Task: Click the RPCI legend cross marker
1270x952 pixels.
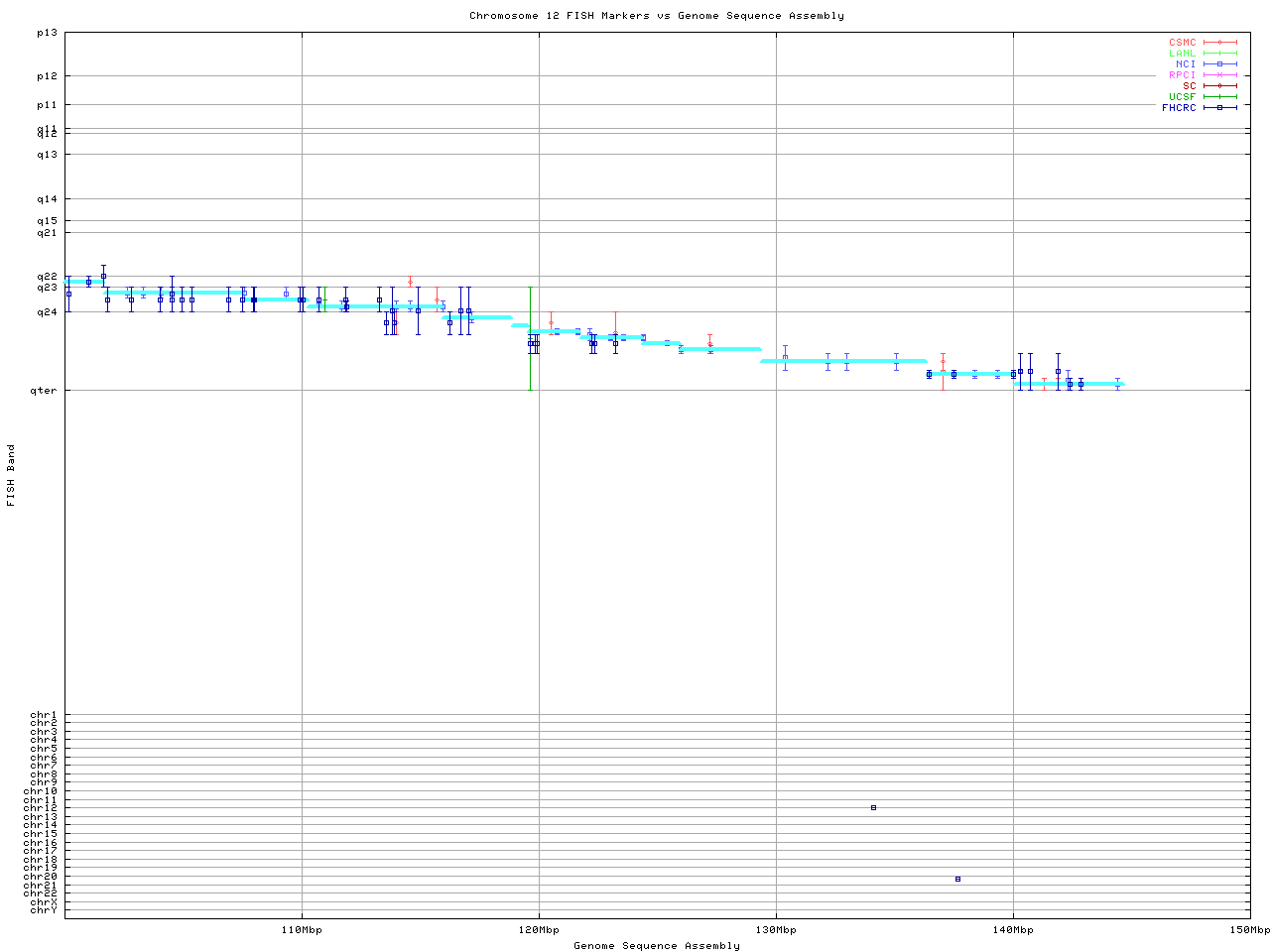Action: pyautogui.click(x=1219, y=75)
